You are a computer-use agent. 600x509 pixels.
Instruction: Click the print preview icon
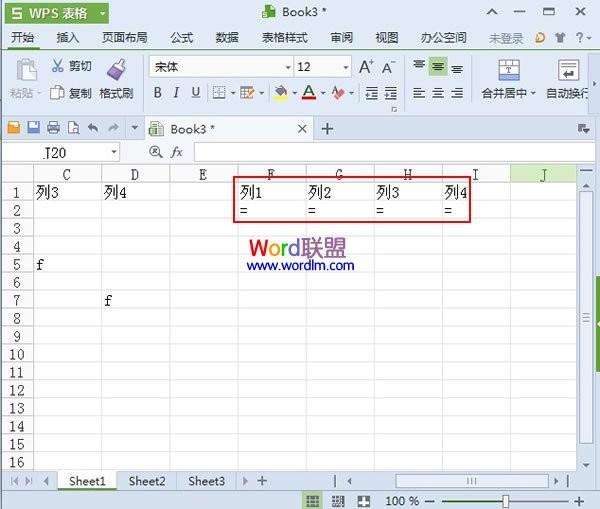[73, 128]
